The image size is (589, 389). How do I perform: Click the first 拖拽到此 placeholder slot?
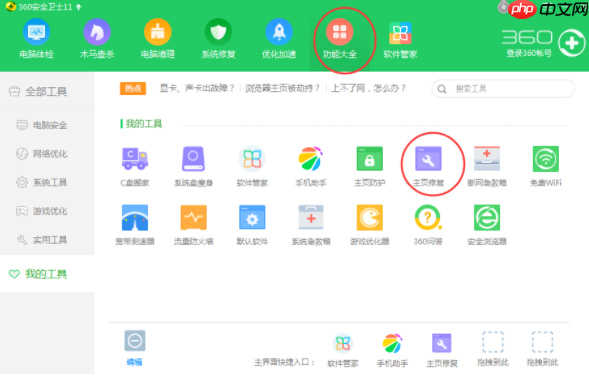click(492, 349)
